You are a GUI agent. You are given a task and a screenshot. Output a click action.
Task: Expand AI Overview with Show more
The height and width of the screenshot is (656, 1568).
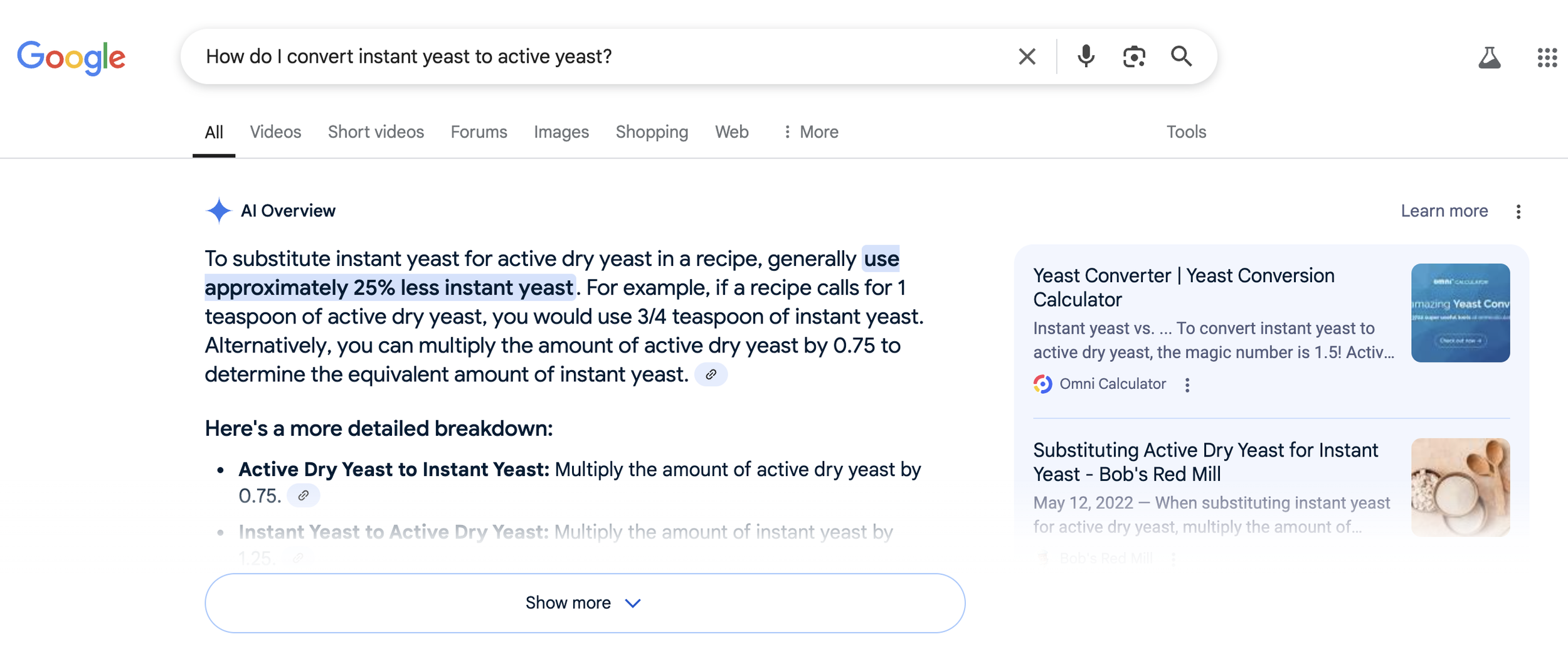(584, 603)
